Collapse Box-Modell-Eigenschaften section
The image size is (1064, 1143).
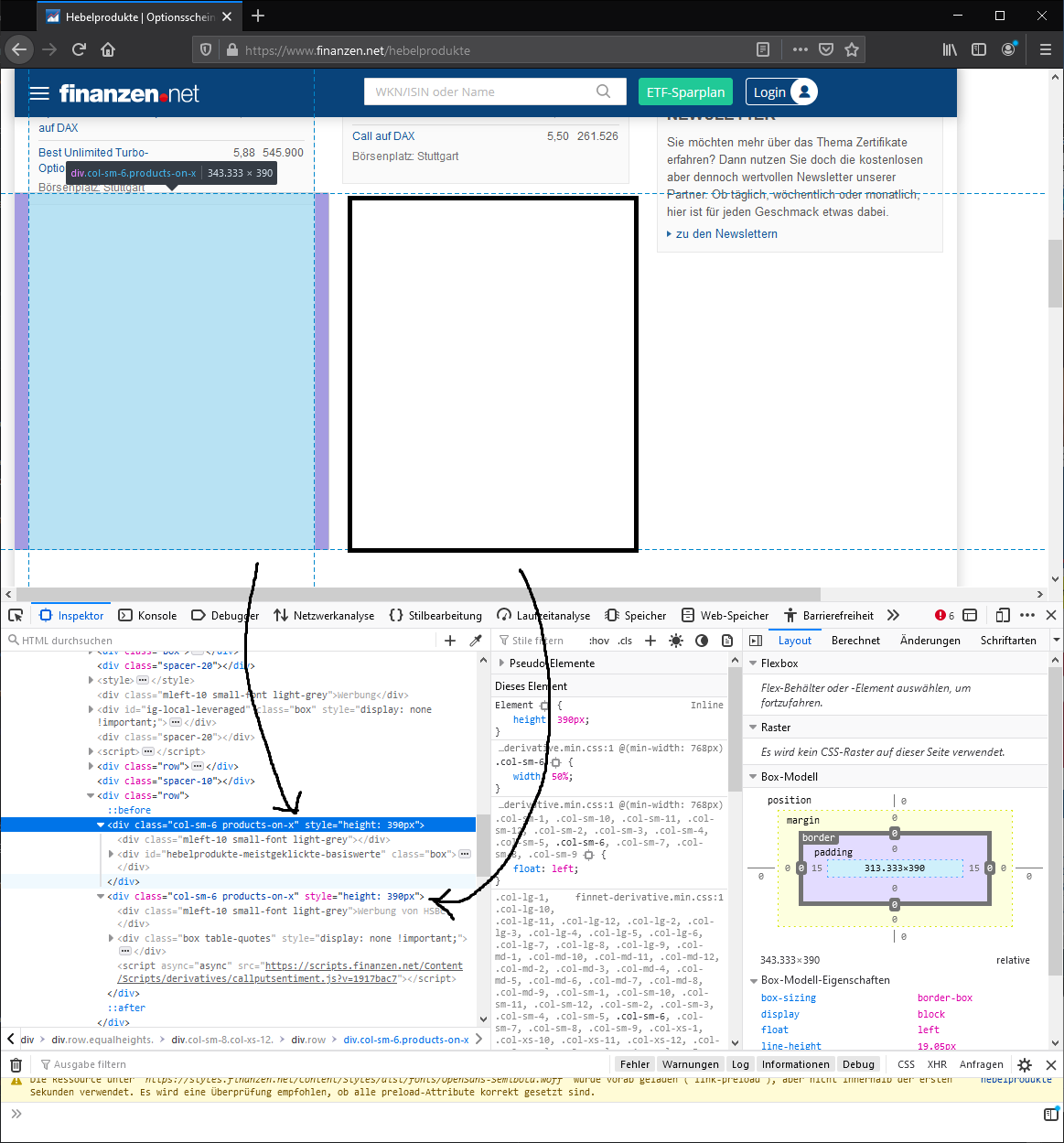click(753, 980)
